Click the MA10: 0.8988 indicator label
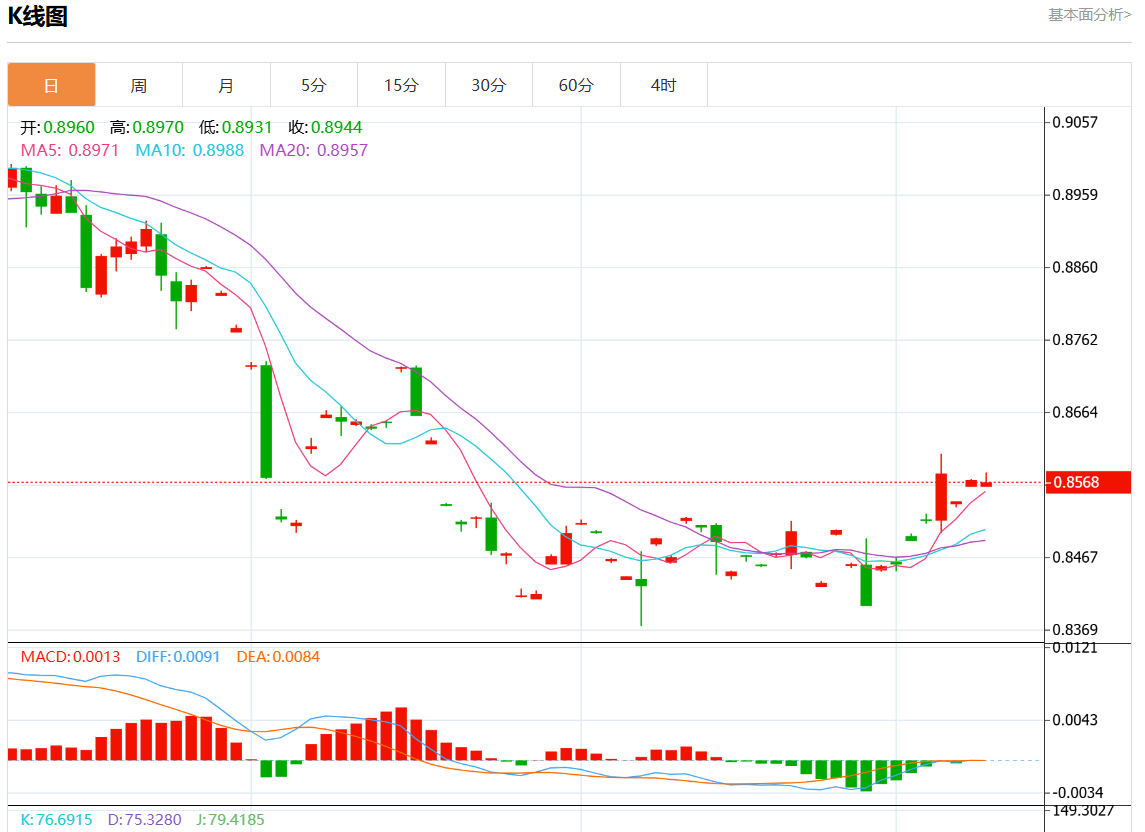This screenshot has width=1145, height=832. click(190, 150)
